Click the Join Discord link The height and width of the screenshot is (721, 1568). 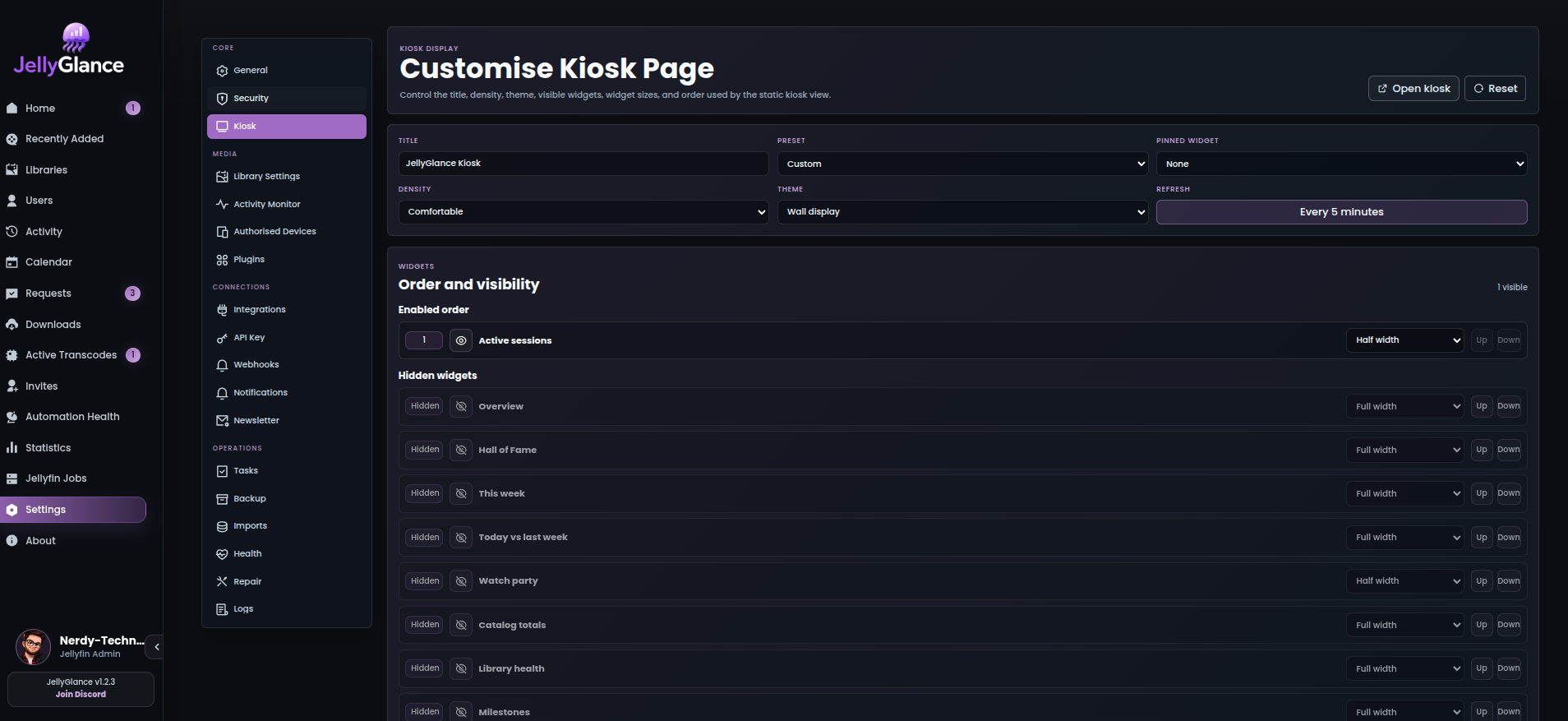[x=81, y=695]
